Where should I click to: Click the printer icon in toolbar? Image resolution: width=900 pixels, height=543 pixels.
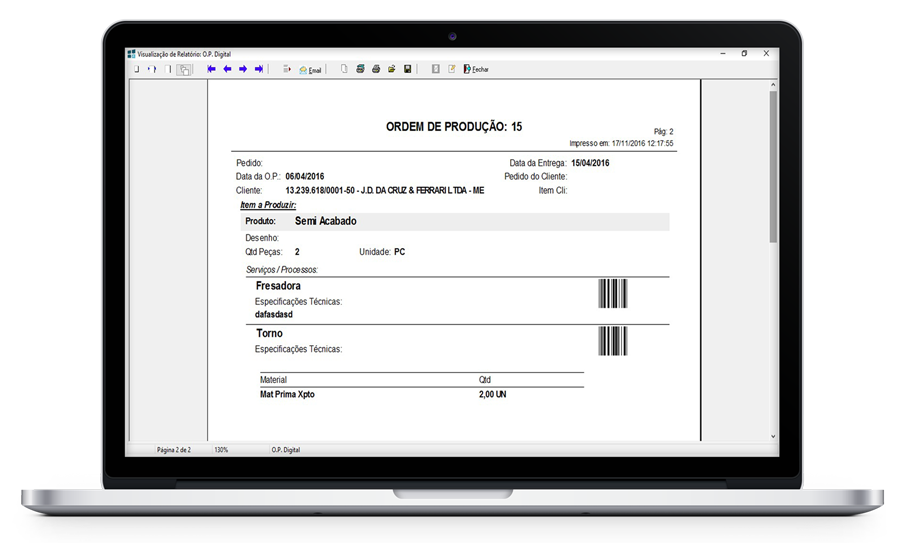(x=376, y=69)
